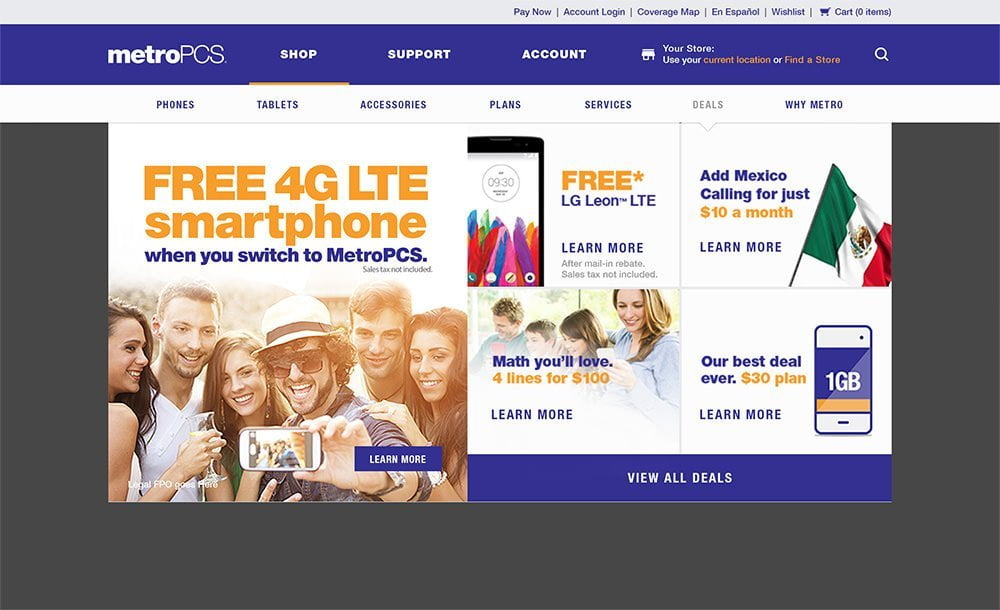The image size is (1000, 610).
Task: Click the Pay Now link
Action: click(x=533, y=11)
